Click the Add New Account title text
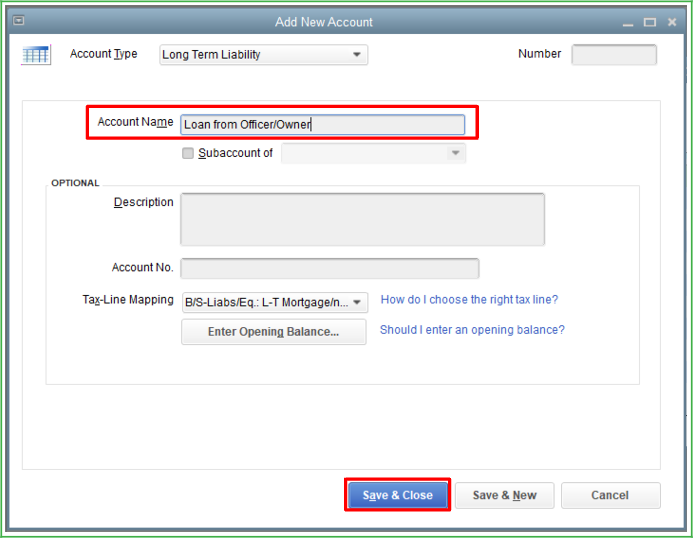The height and width of the screenshot is (539, 693). [324, 22]
